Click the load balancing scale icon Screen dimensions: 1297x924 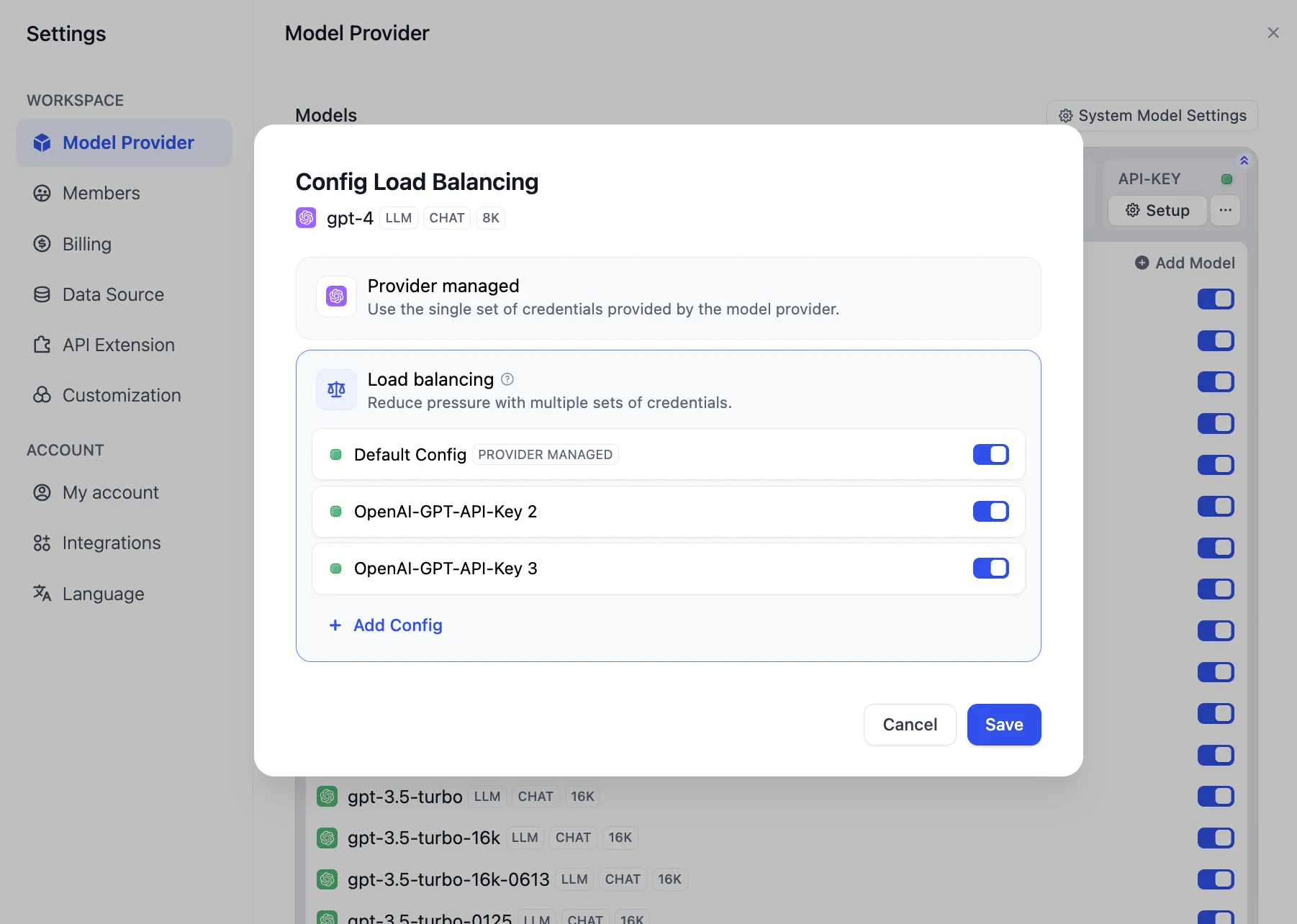336,390
